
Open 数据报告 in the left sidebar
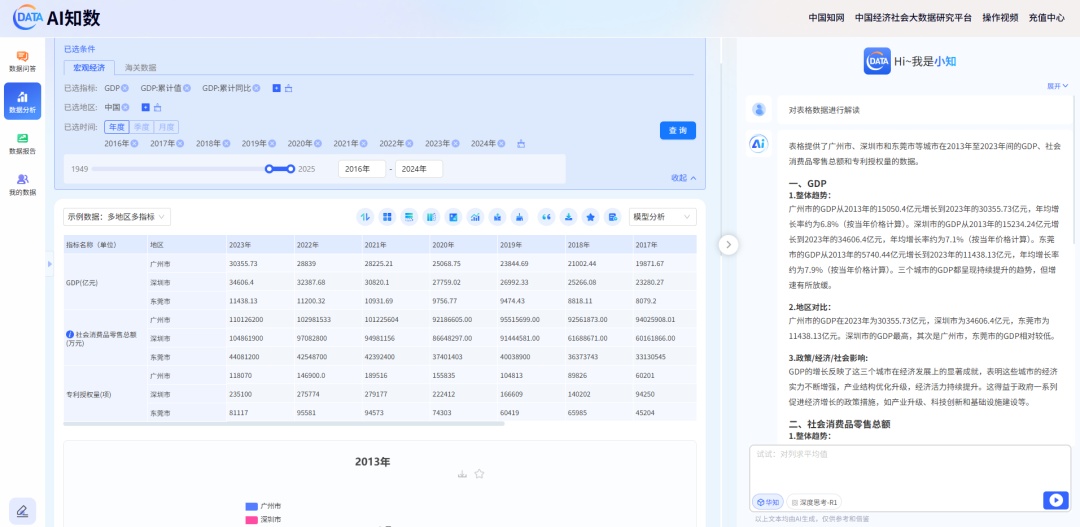pos(22,143)
